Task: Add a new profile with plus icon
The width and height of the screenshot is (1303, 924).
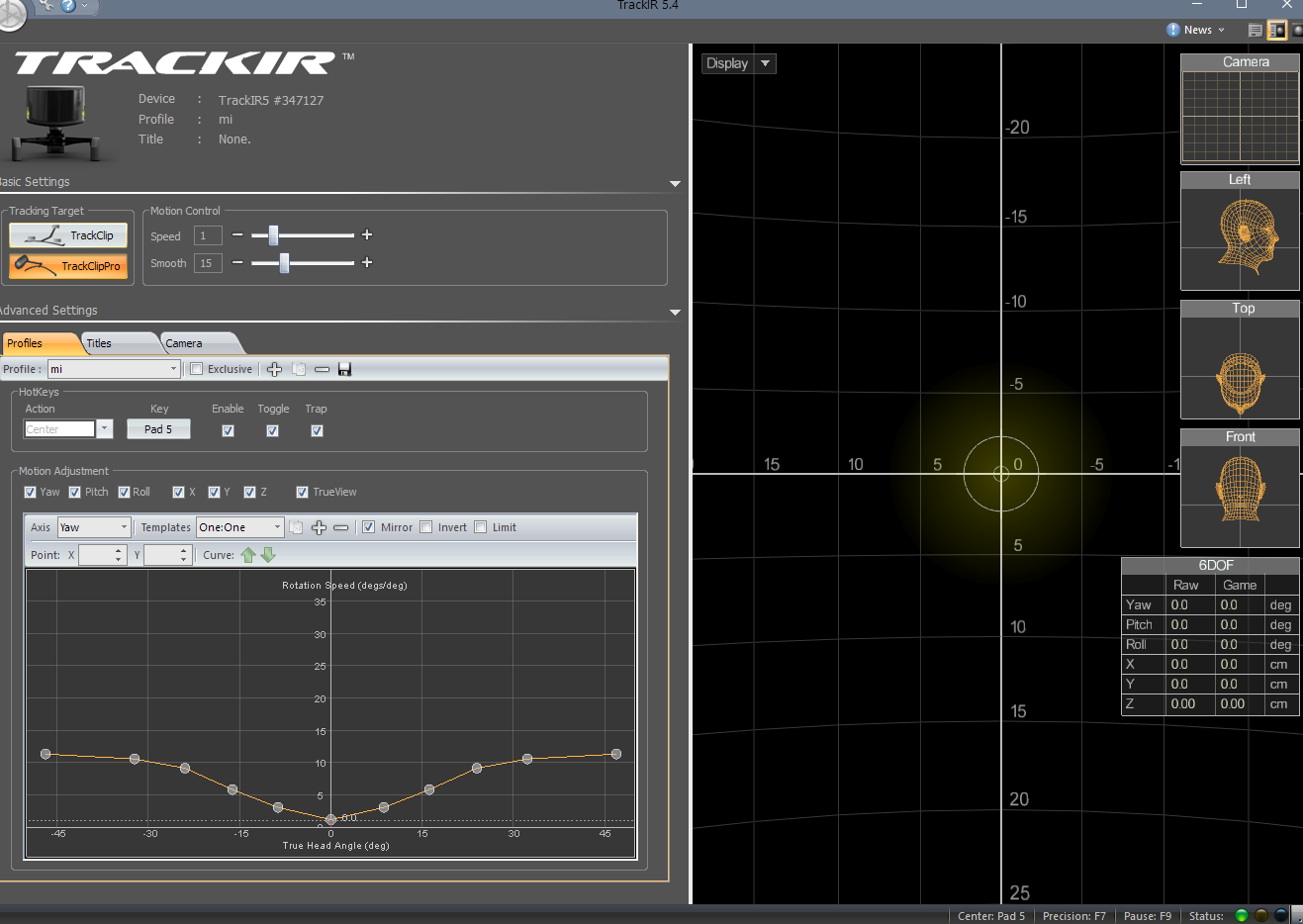Action: (x=274, y=369)
